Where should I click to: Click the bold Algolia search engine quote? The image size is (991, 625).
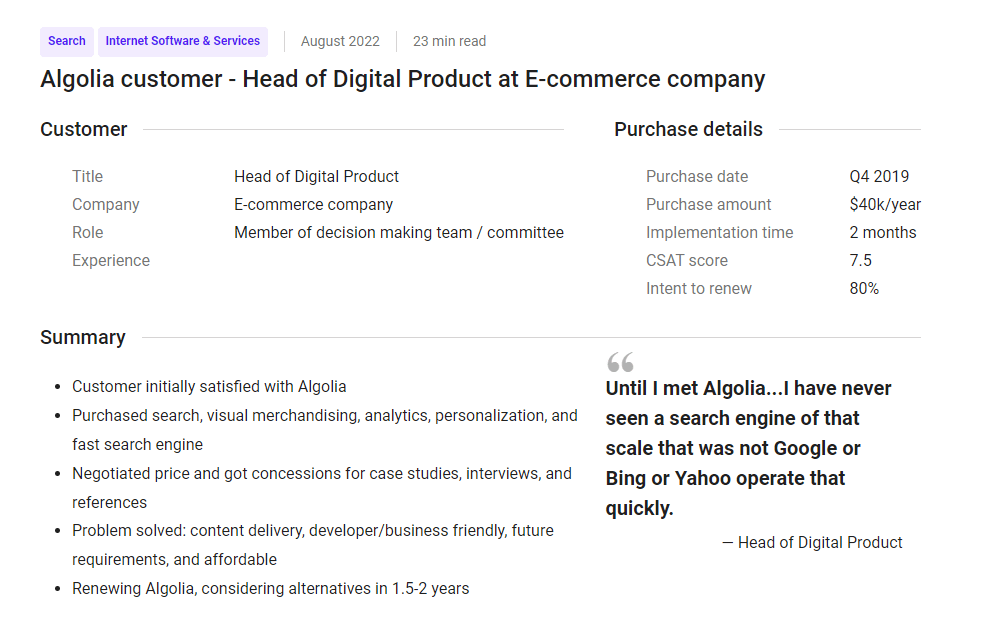[x=748, y=448]
